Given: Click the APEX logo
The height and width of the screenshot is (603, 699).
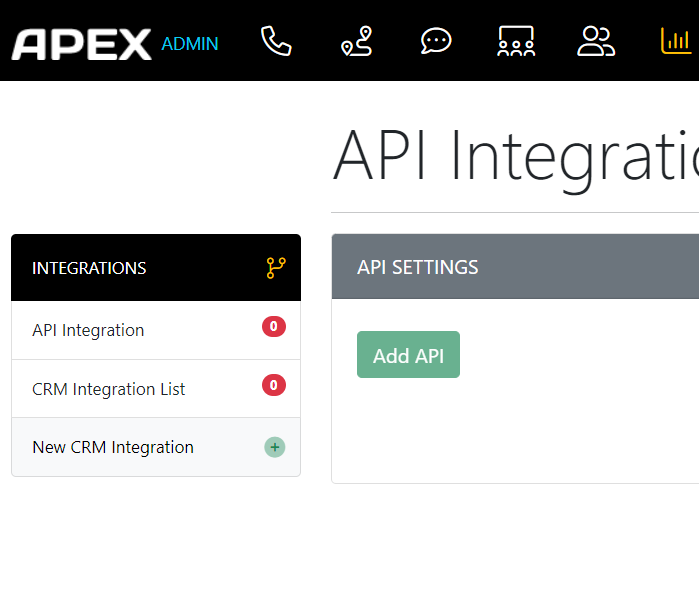Looking at the screenshot, I should [x=82, y=44].
